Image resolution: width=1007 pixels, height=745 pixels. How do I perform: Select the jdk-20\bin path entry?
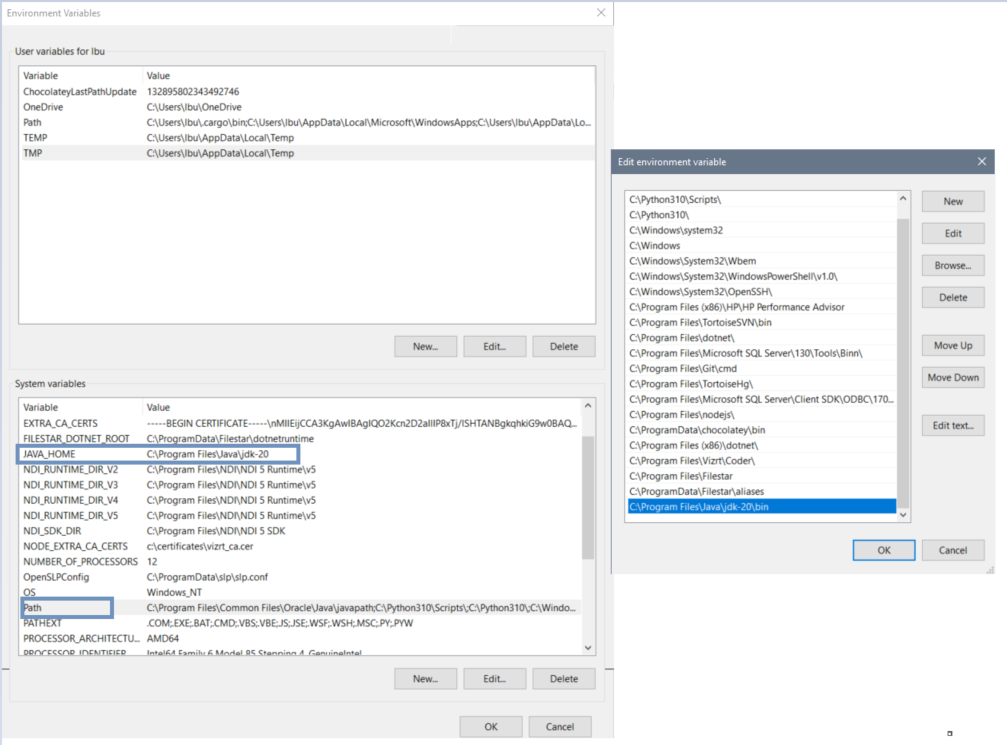[x=699, y=507]
